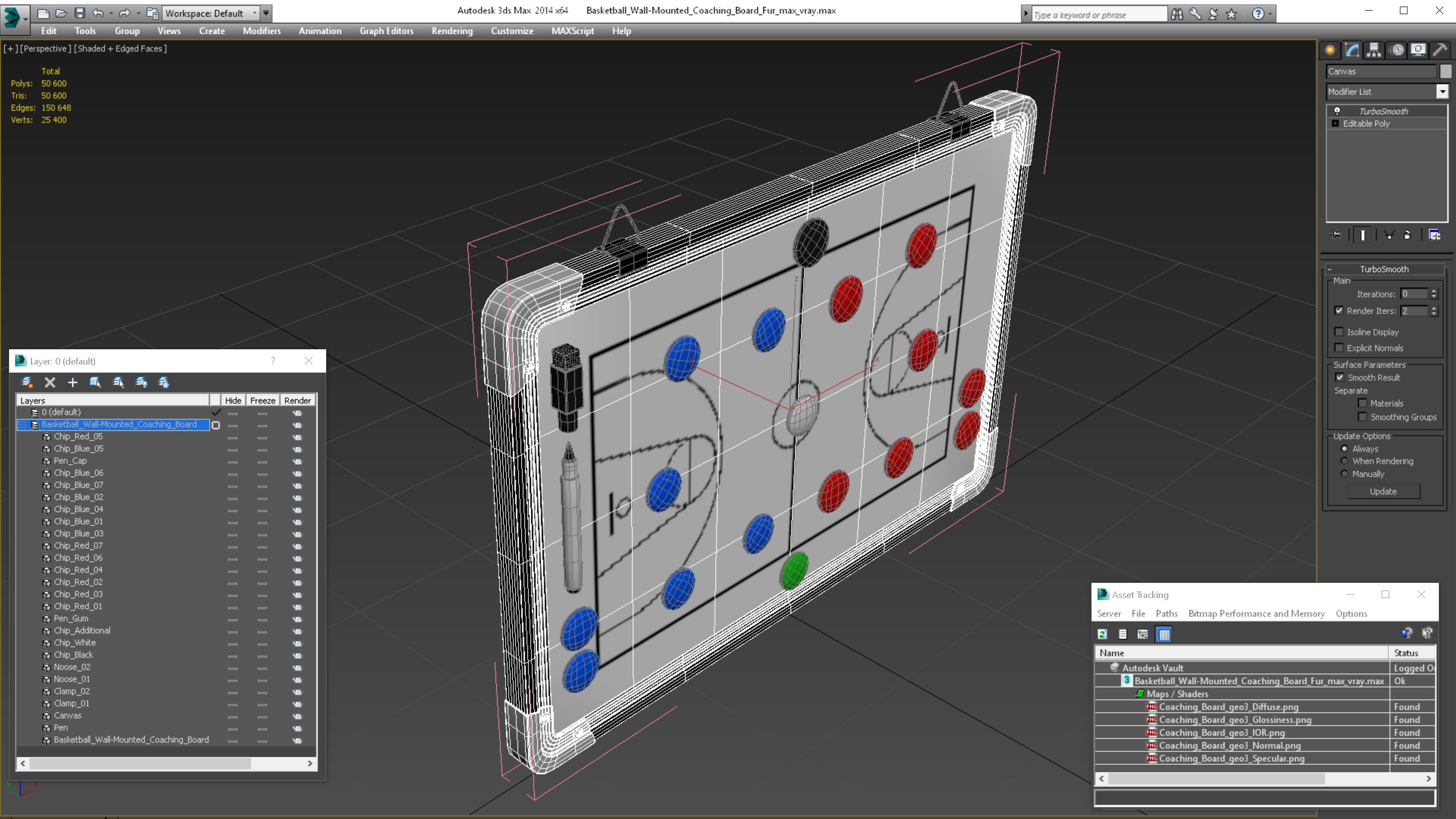Enable Isoline Display checkbox
Viewport: 1456px width, 819px height.
click(1338, 332)
